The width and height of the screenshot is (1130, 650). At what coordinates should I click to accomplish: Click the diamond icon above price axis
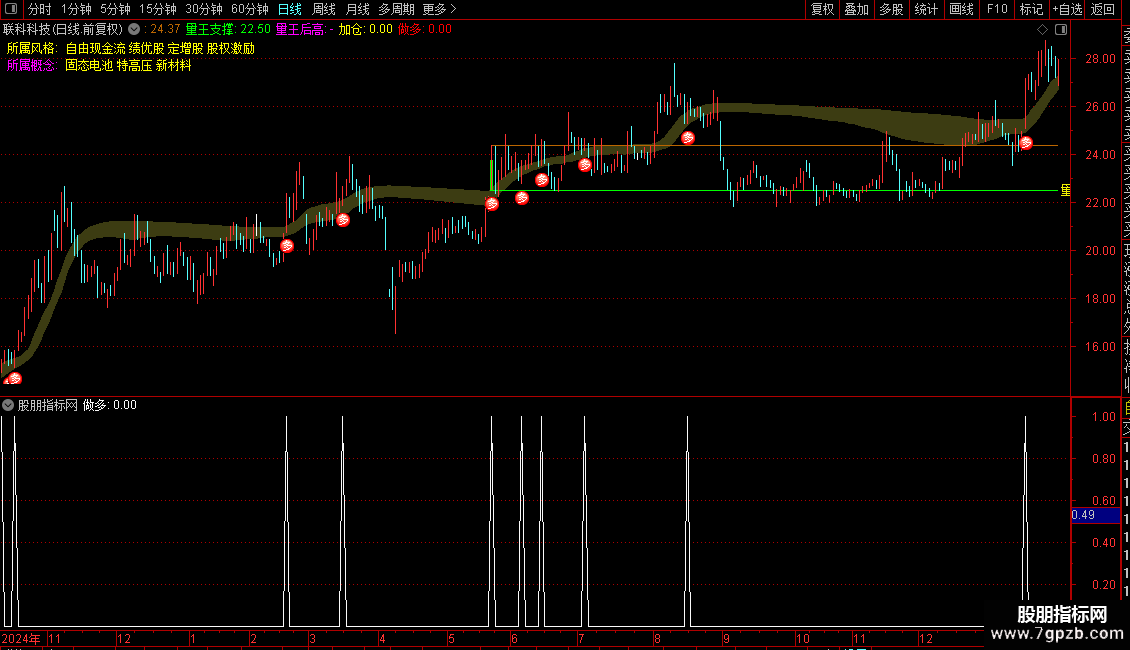1042,29
